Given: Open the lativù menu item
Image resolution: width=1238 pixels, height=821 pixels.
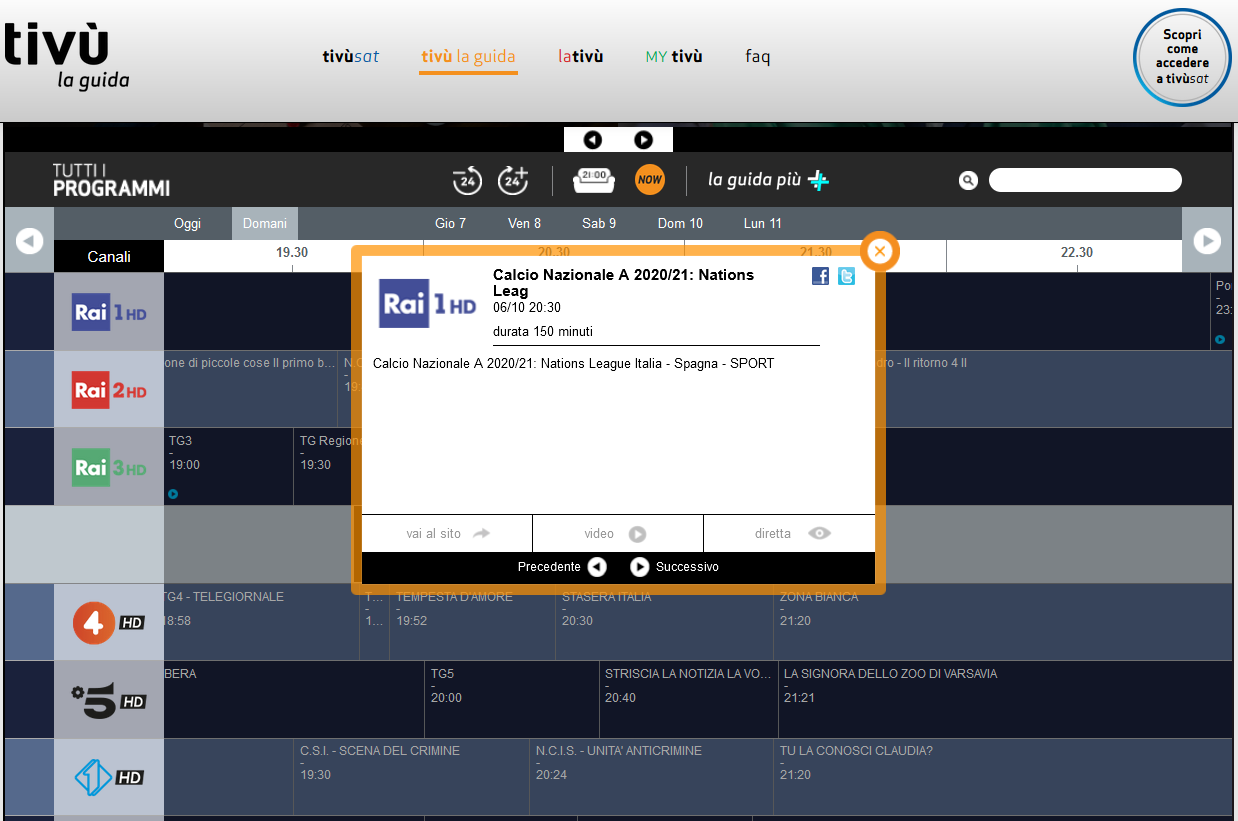Looking at the screenshot, I should tap(581, 56).
